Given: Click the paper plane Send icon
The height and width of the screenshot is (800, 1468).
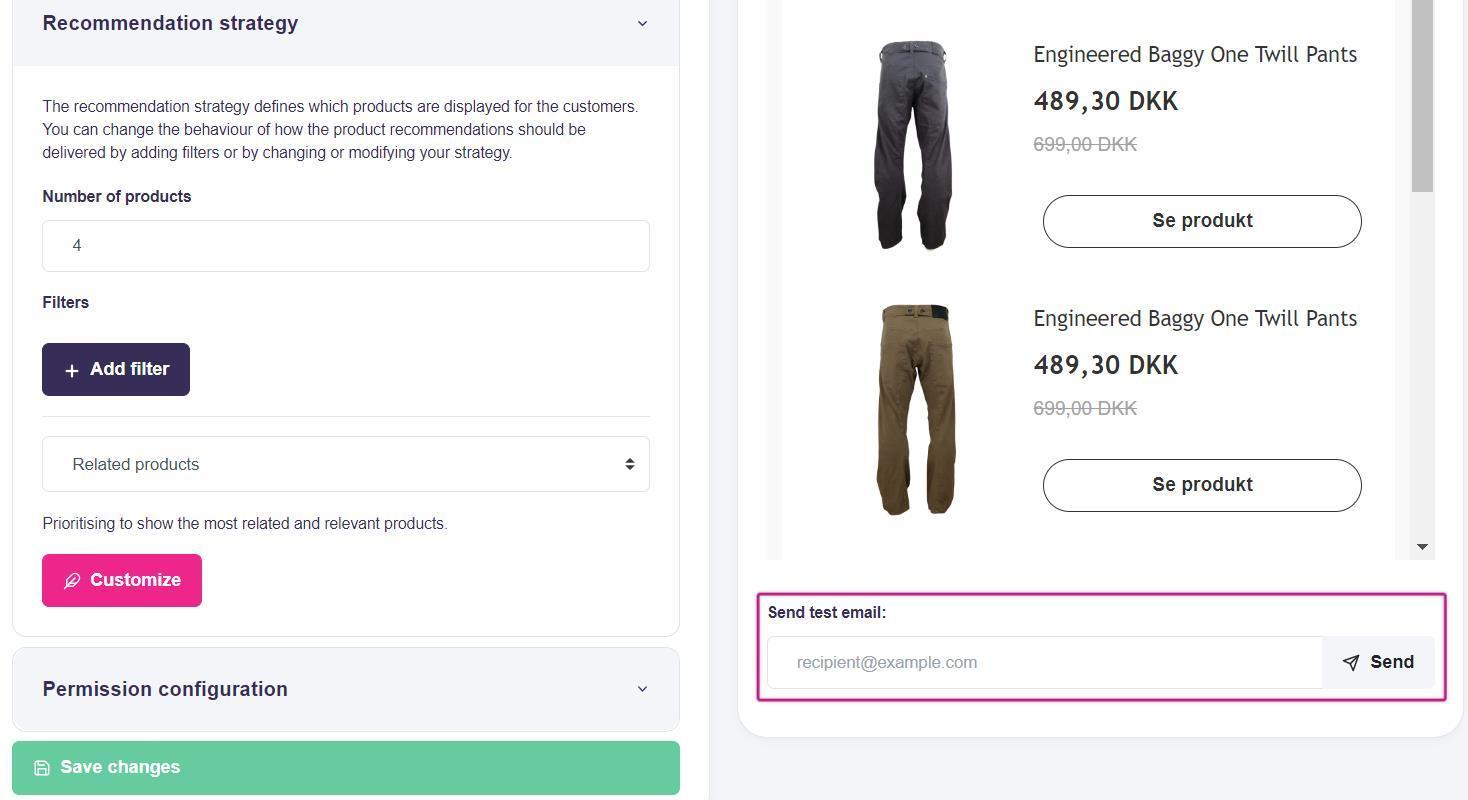Looking at the screenshot, I should (x=1351, y=663).
